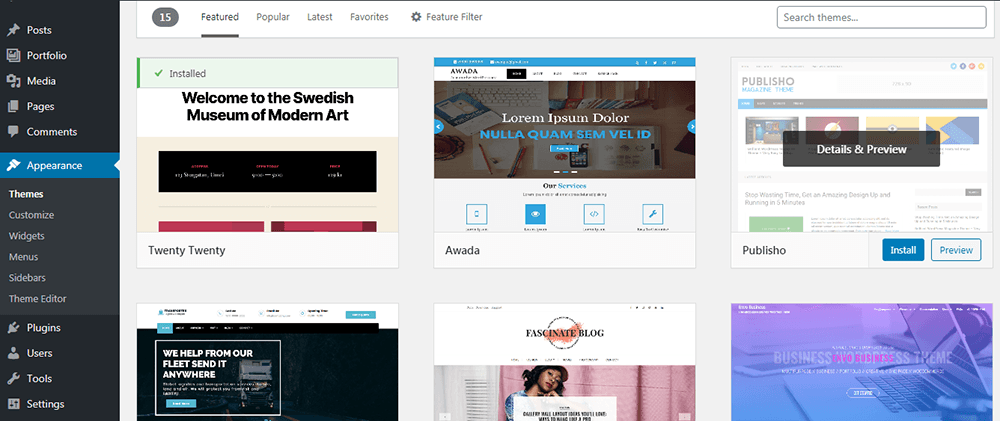Image resolution: width=1000 pixels, height=421 pixels.
Task: Show the Favorites themes tab
Action: coord(369,17)
